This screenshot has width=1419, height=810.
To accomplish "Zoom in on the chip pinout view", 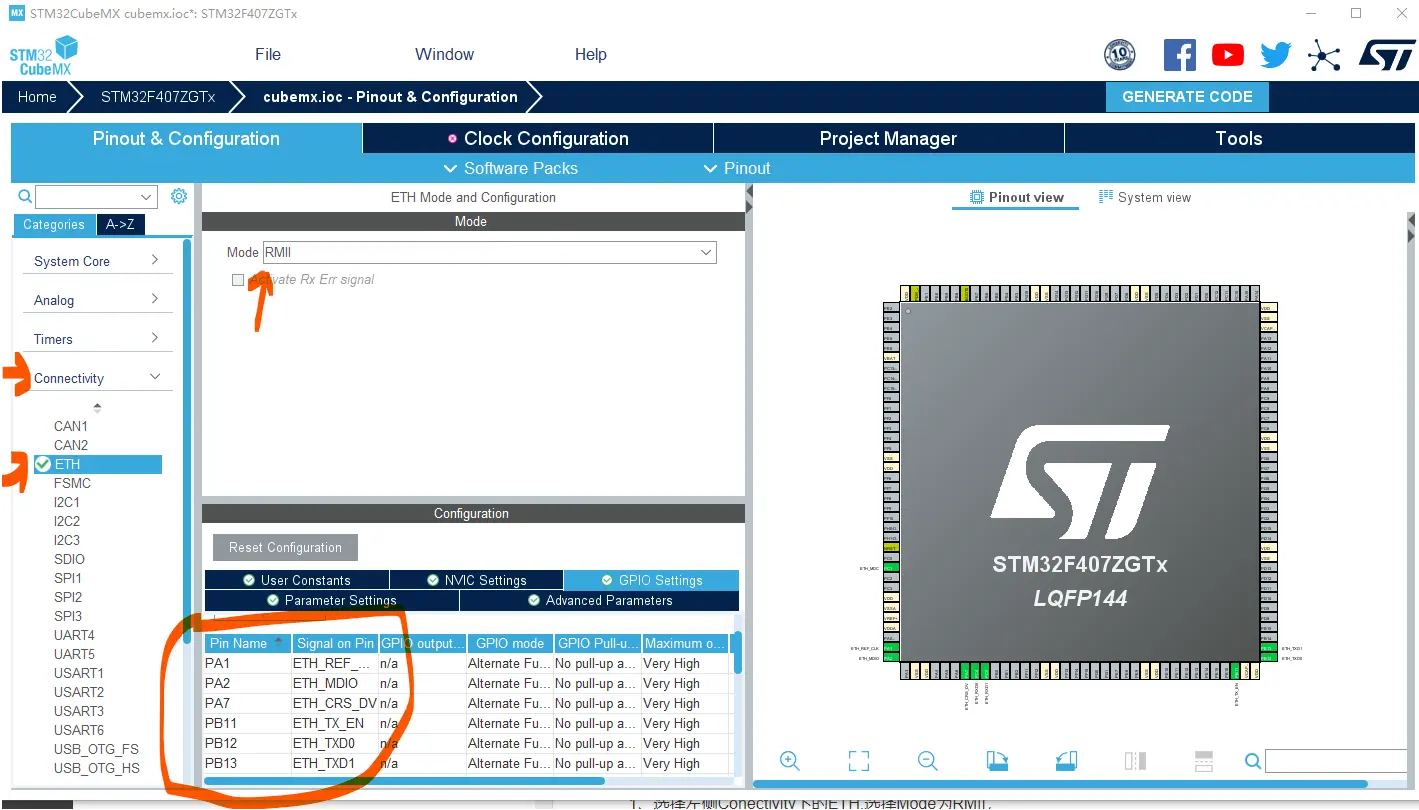I will 790,761.
